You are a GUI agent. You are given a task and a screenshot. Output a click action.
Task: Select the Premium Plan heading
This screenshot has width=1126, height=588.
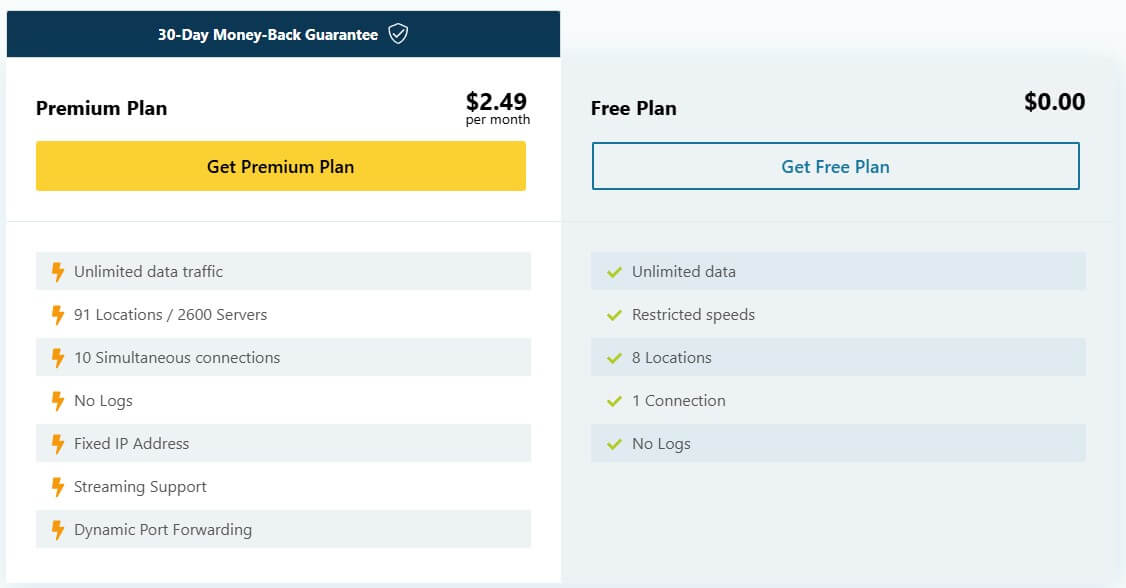(x=101, y=108)
